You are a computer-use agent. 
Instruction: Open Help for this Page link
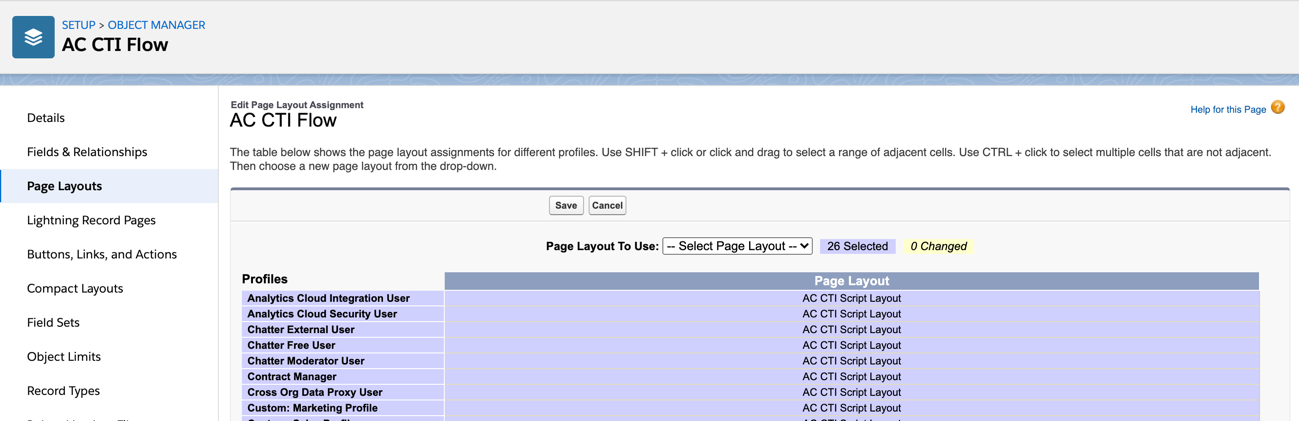pyautogui.click(x=1228, y=109)
